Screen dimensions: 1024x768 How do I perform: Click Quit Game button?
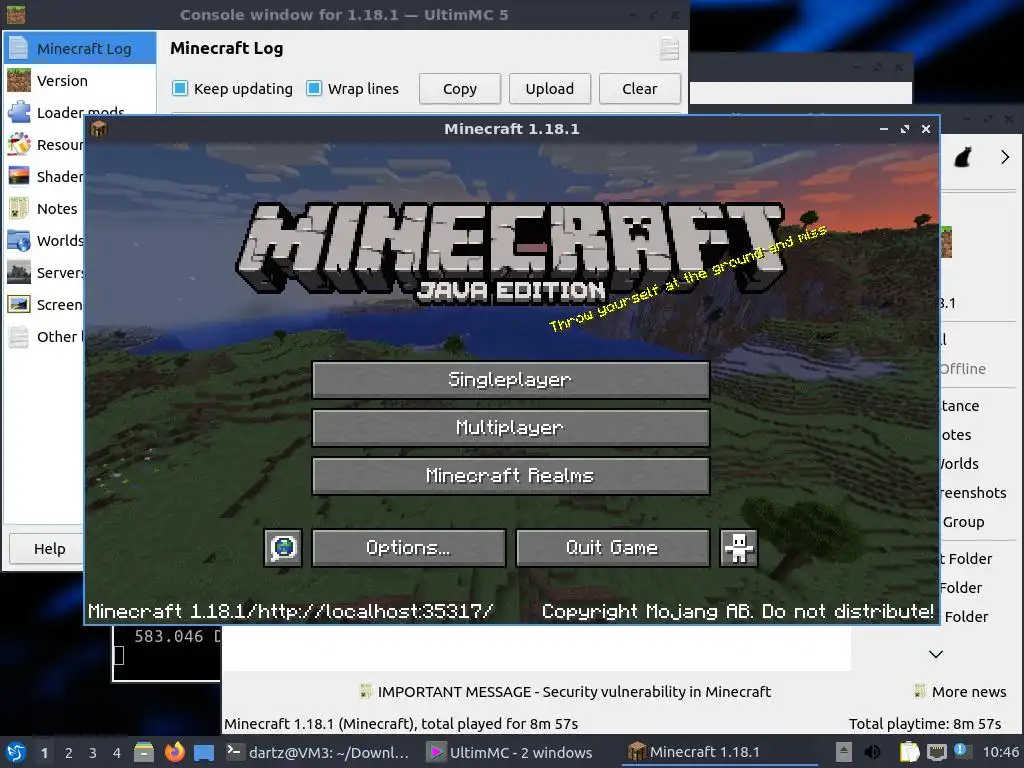[613, 547]
